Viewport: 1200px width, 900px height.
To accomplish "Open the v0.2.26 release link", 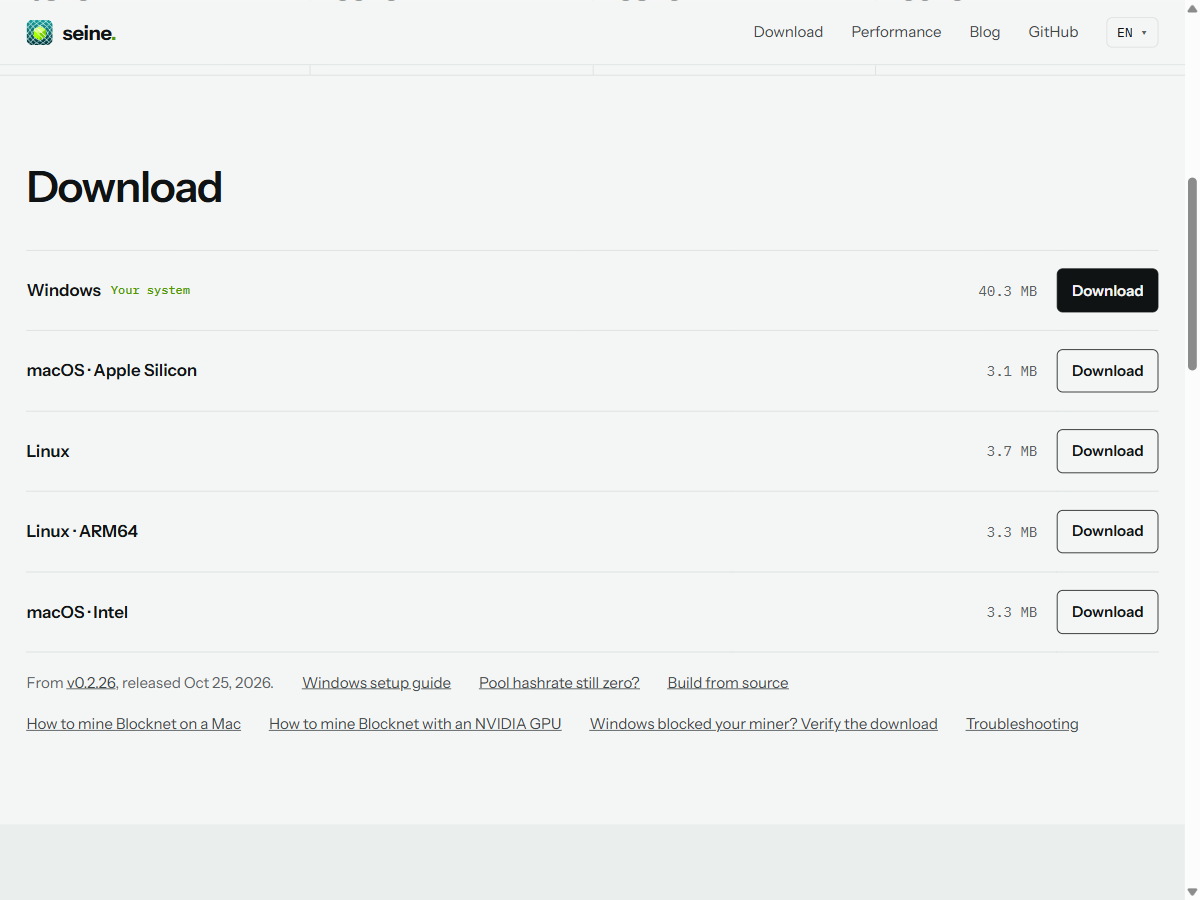I will 92,683.
